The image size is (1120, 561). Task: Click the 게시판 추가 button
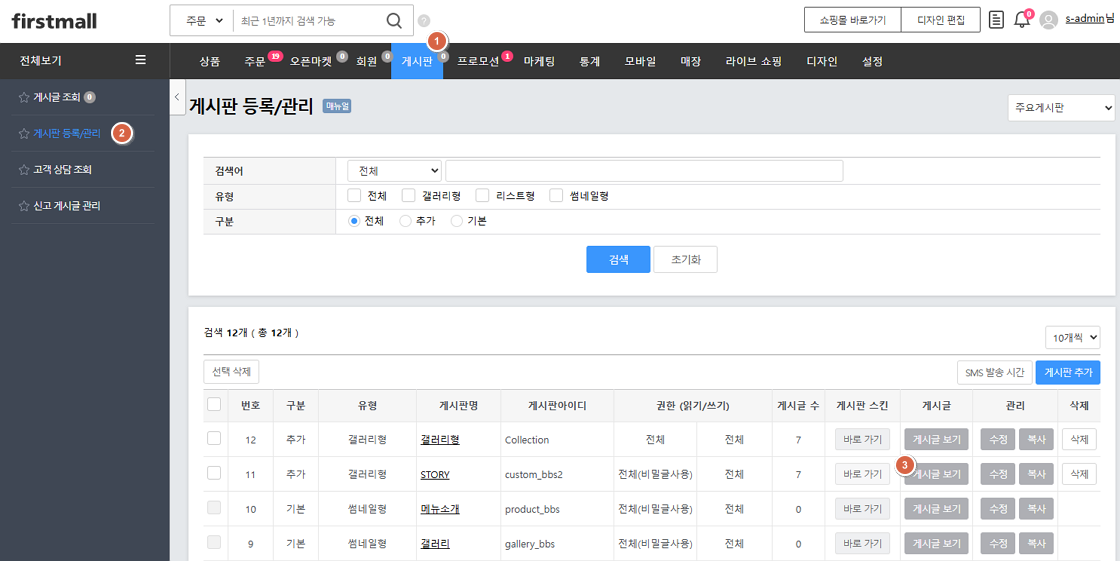click(x=1067, y=372)
